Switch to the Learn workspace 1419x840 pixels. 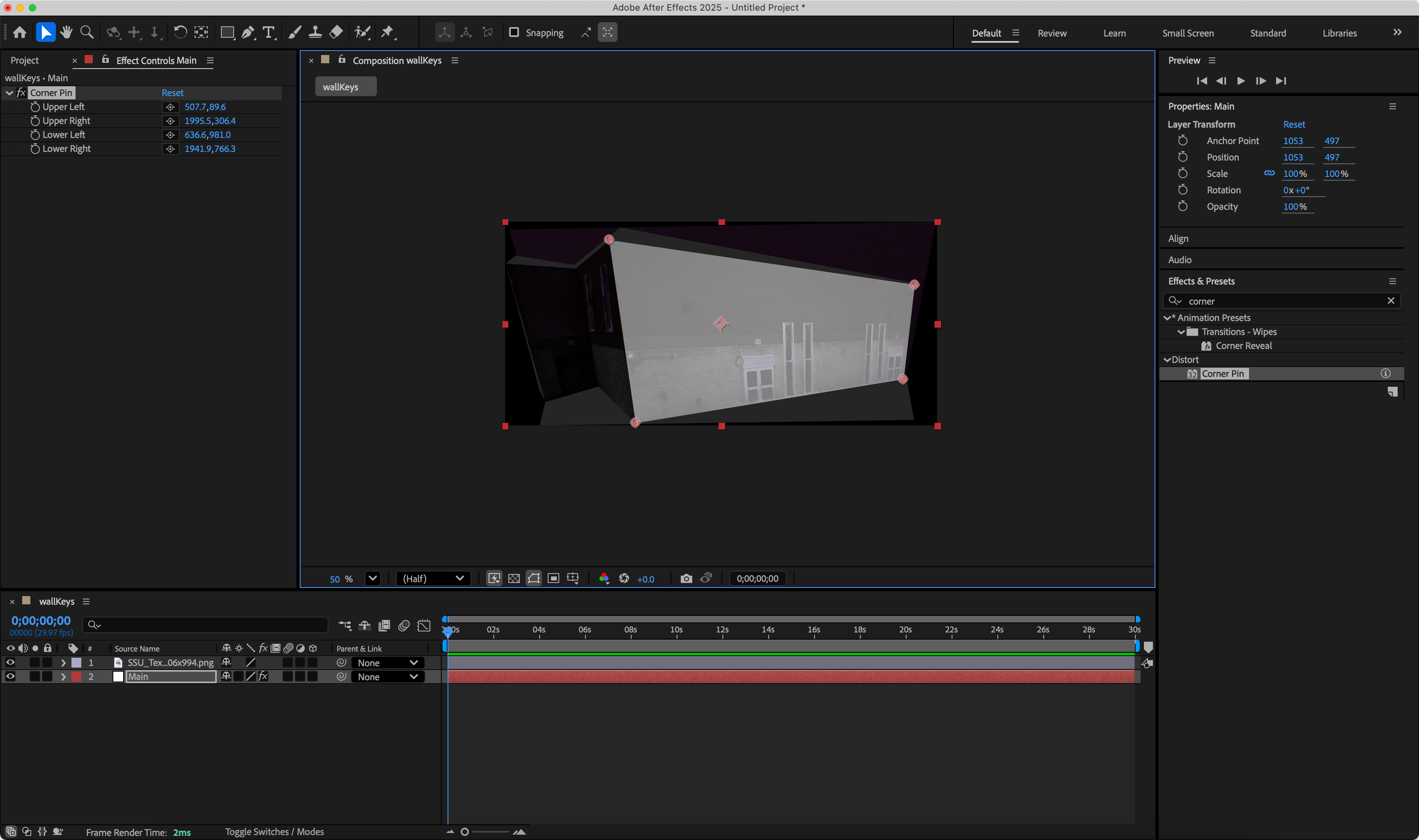coord(1114,33)
